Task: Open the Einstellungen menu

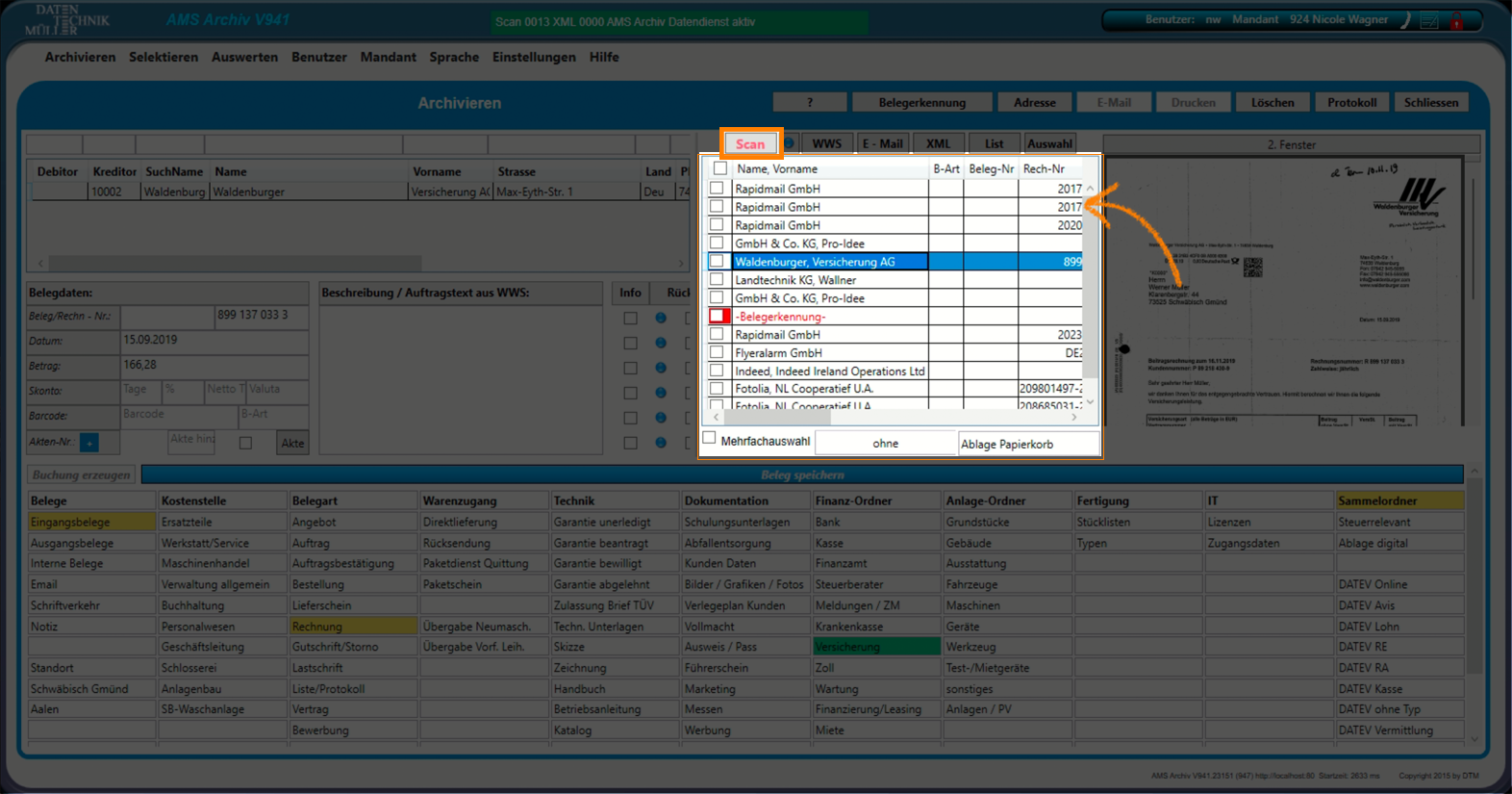Action: tap(534, 57)
